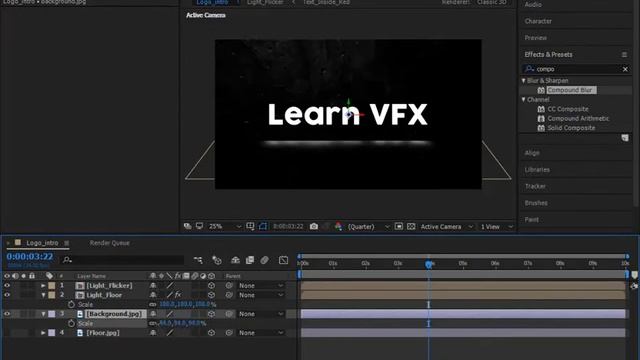Open the composition mini-flowchart

(198, 260)
